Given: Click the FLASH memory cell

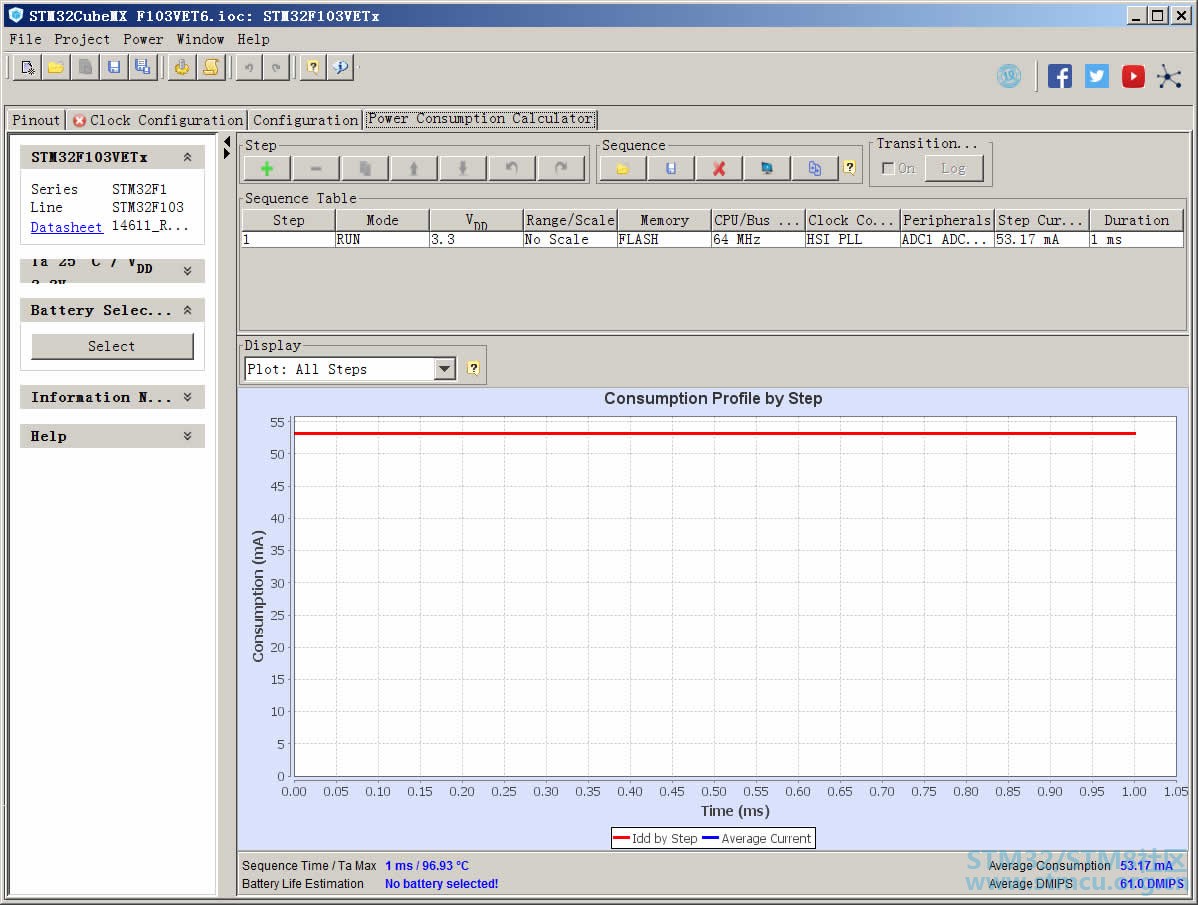Looking at the screenshot, I should coord(664,239).
